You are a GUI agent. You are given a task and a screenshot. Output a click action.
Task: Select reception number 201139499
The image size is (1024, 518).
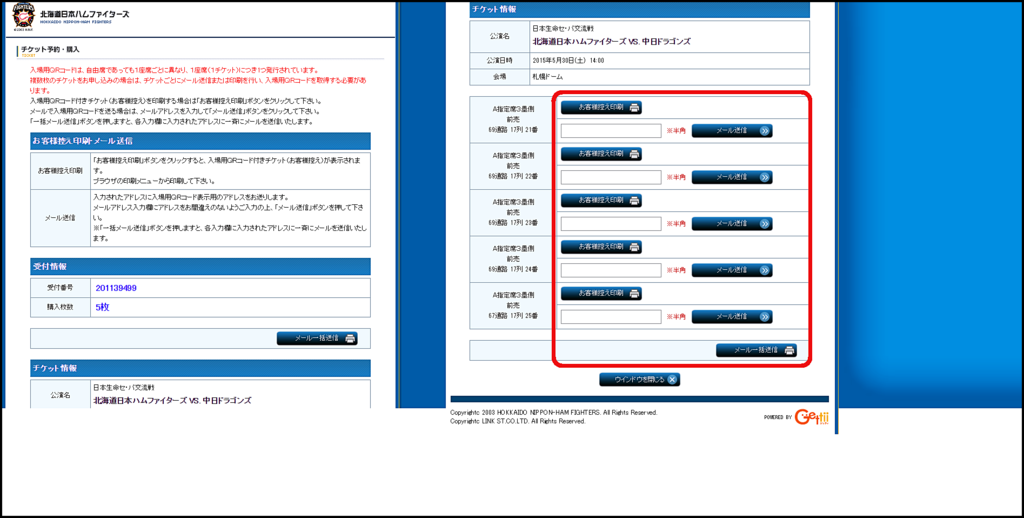[x=116, y=288]
